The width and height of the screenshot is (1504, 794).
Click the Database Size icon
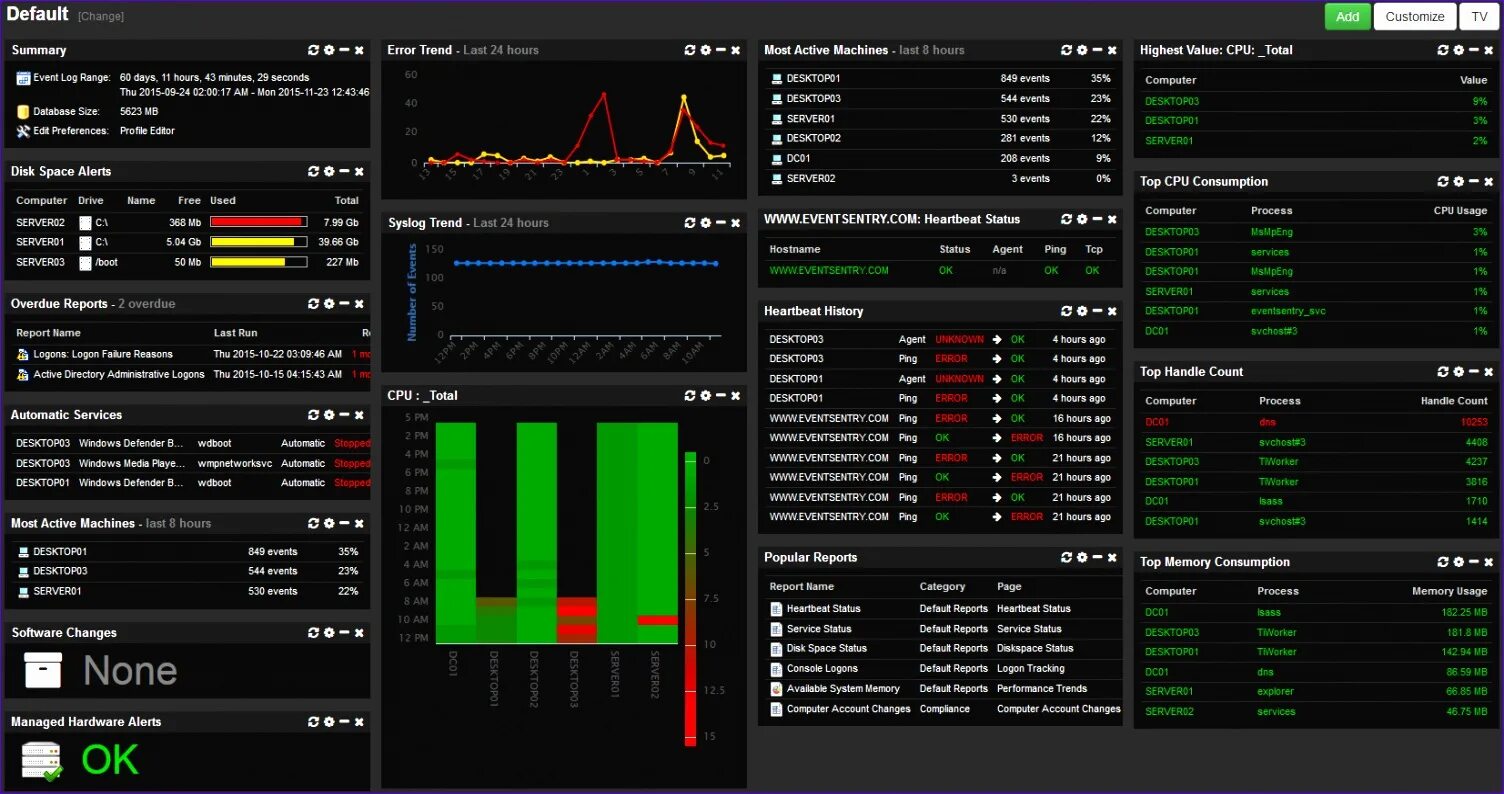tap(24, 112)
